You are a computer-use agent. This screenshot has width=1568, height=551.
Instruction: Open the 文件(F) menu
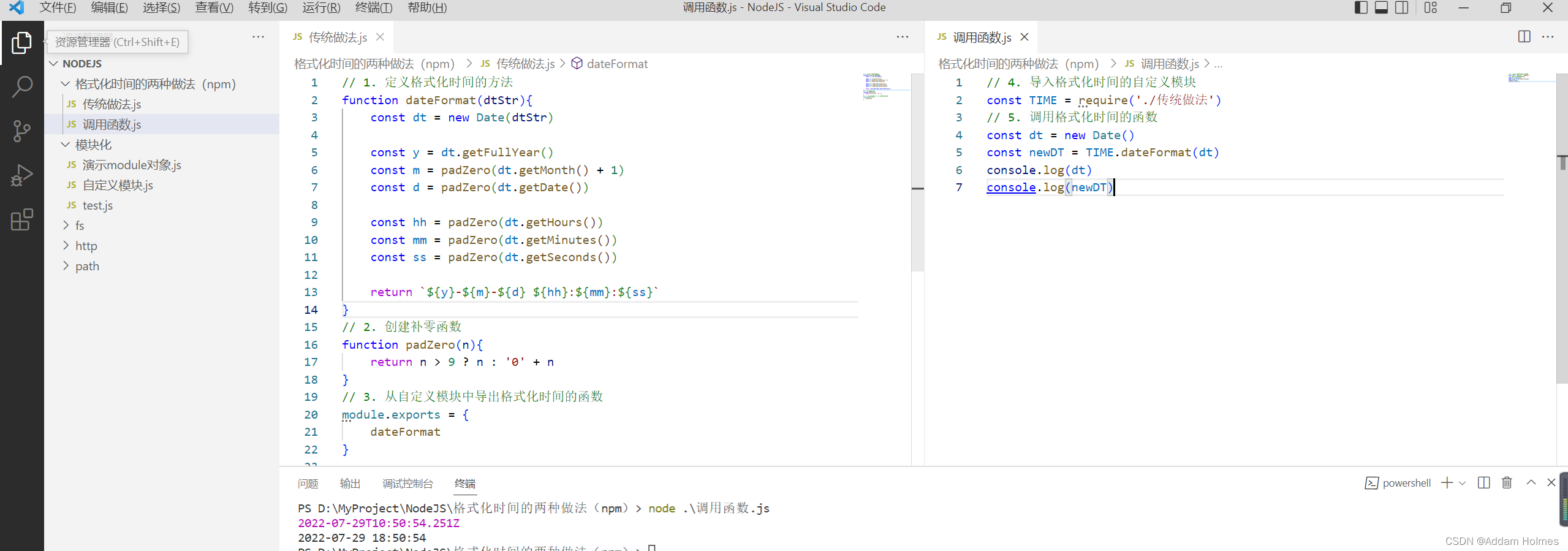pos(58,7)
